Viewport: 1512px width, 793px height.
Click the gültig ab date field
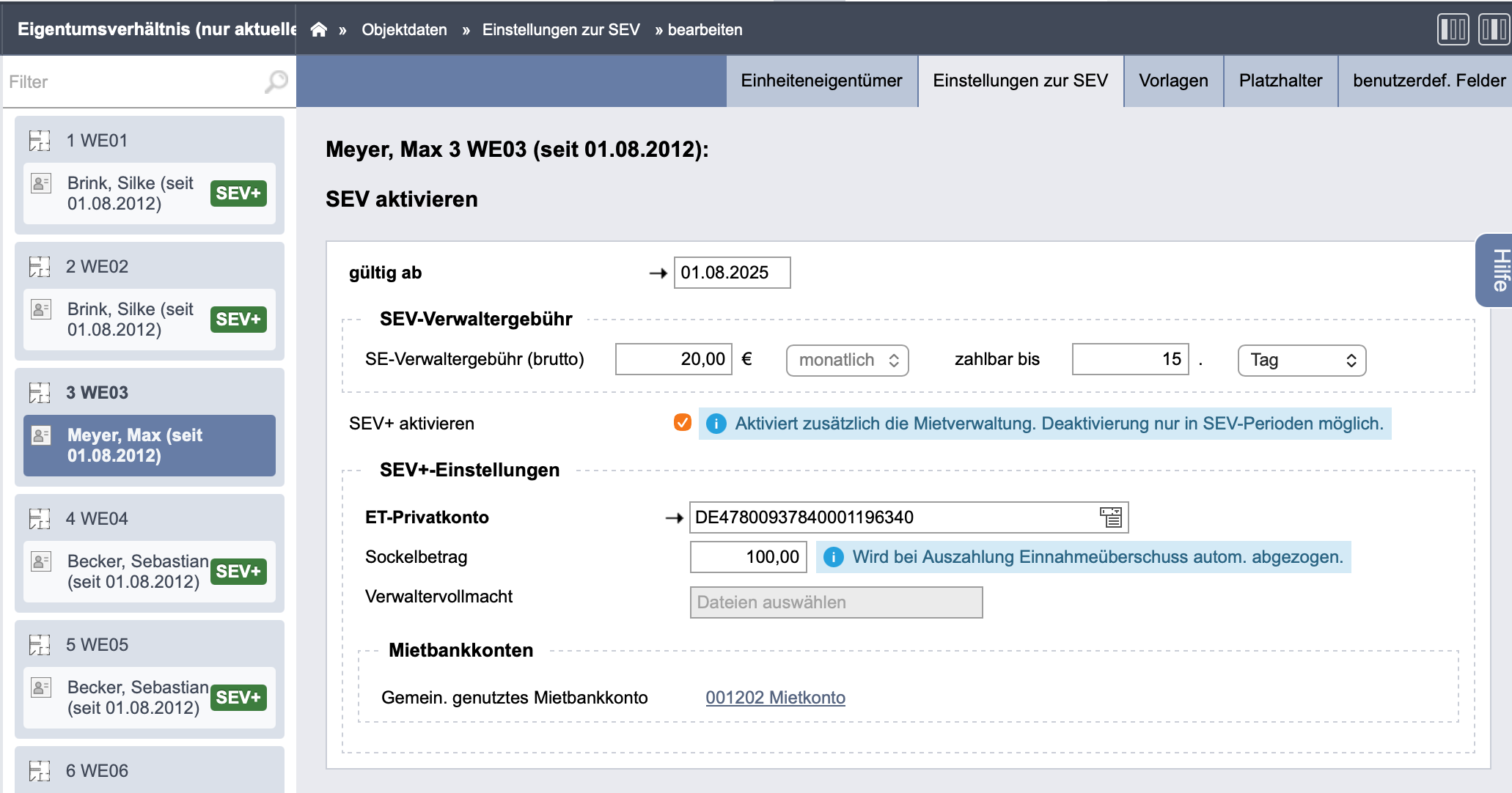click(732, 273)
